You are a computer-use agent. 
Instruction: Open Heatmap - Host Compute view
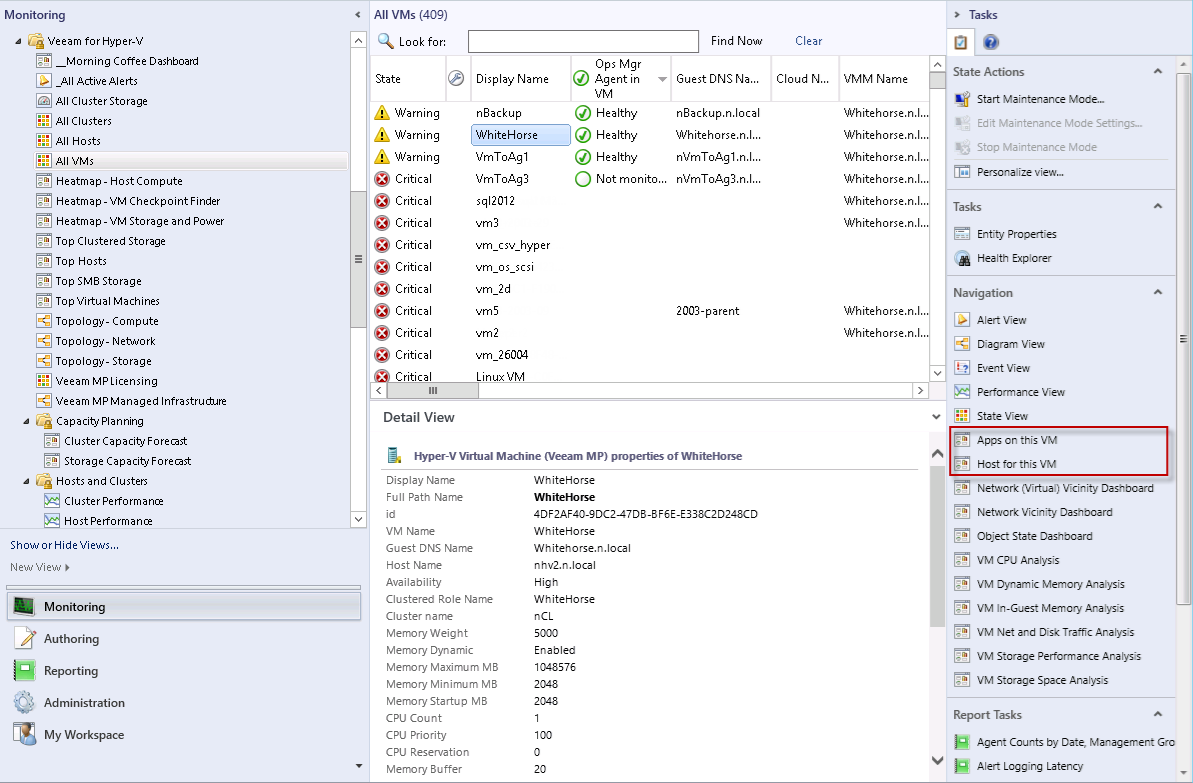119,181
